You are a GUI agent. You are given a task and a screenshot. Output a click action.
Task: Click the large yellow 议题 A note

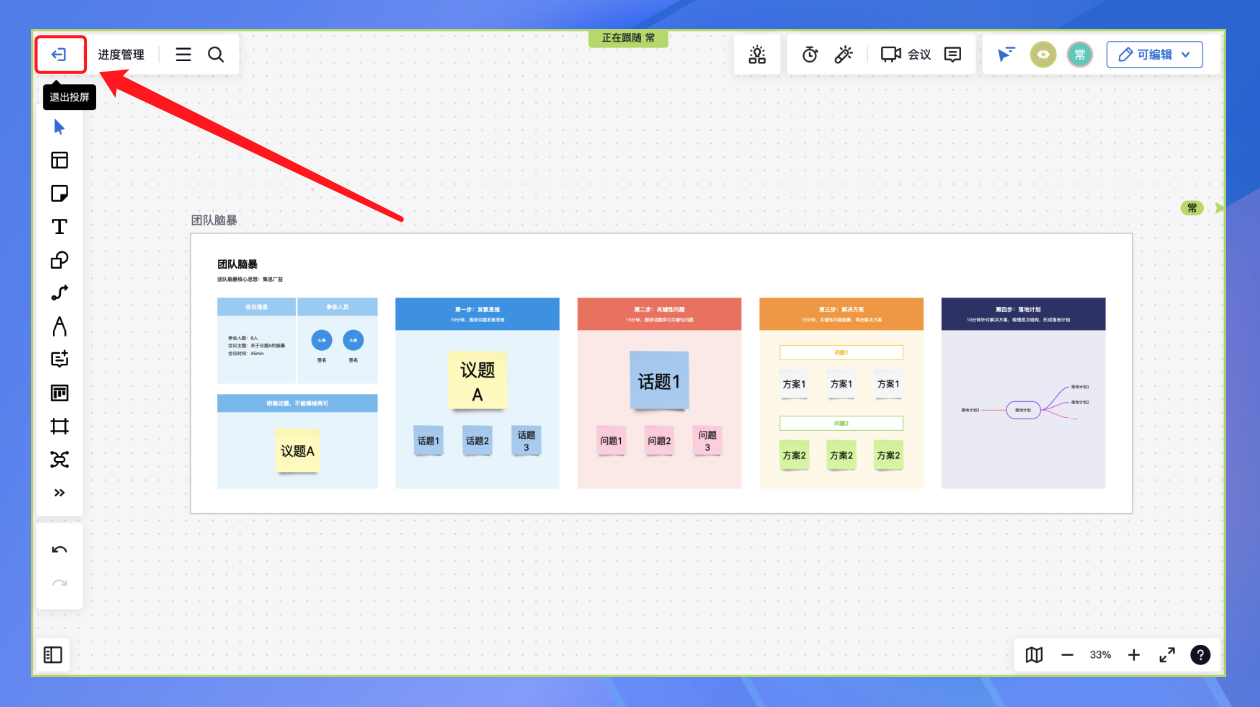coord(477,381)
